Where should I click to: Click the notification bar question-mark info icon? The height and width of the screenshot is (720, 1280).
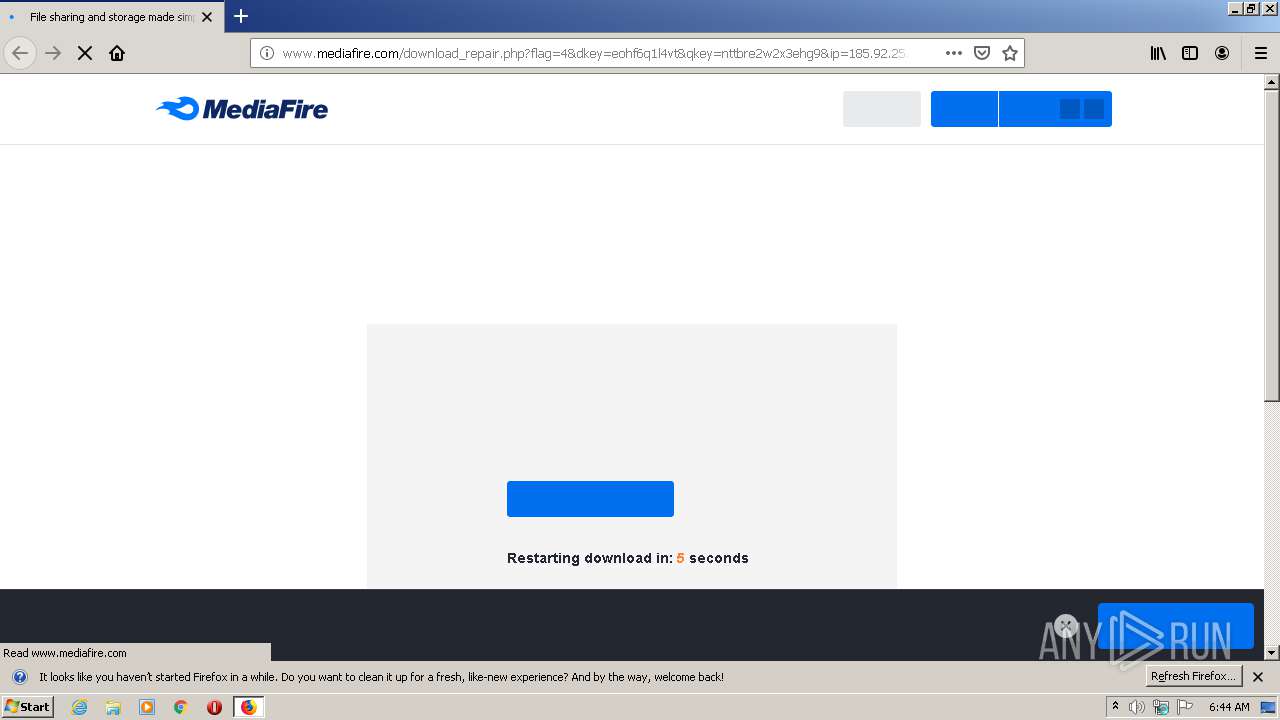[19, 677]
